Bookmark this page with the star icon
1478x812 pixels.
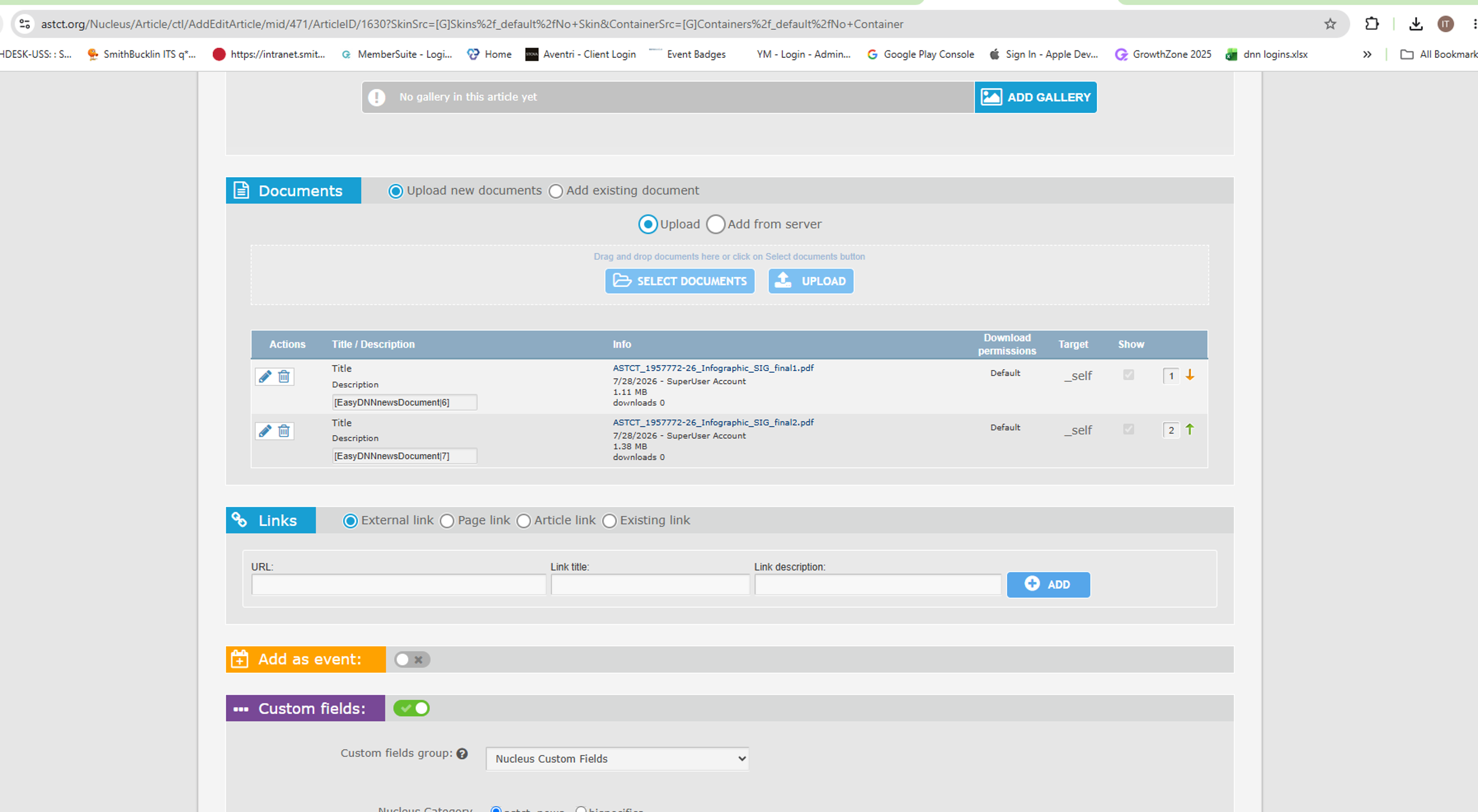pos(1330,24)
